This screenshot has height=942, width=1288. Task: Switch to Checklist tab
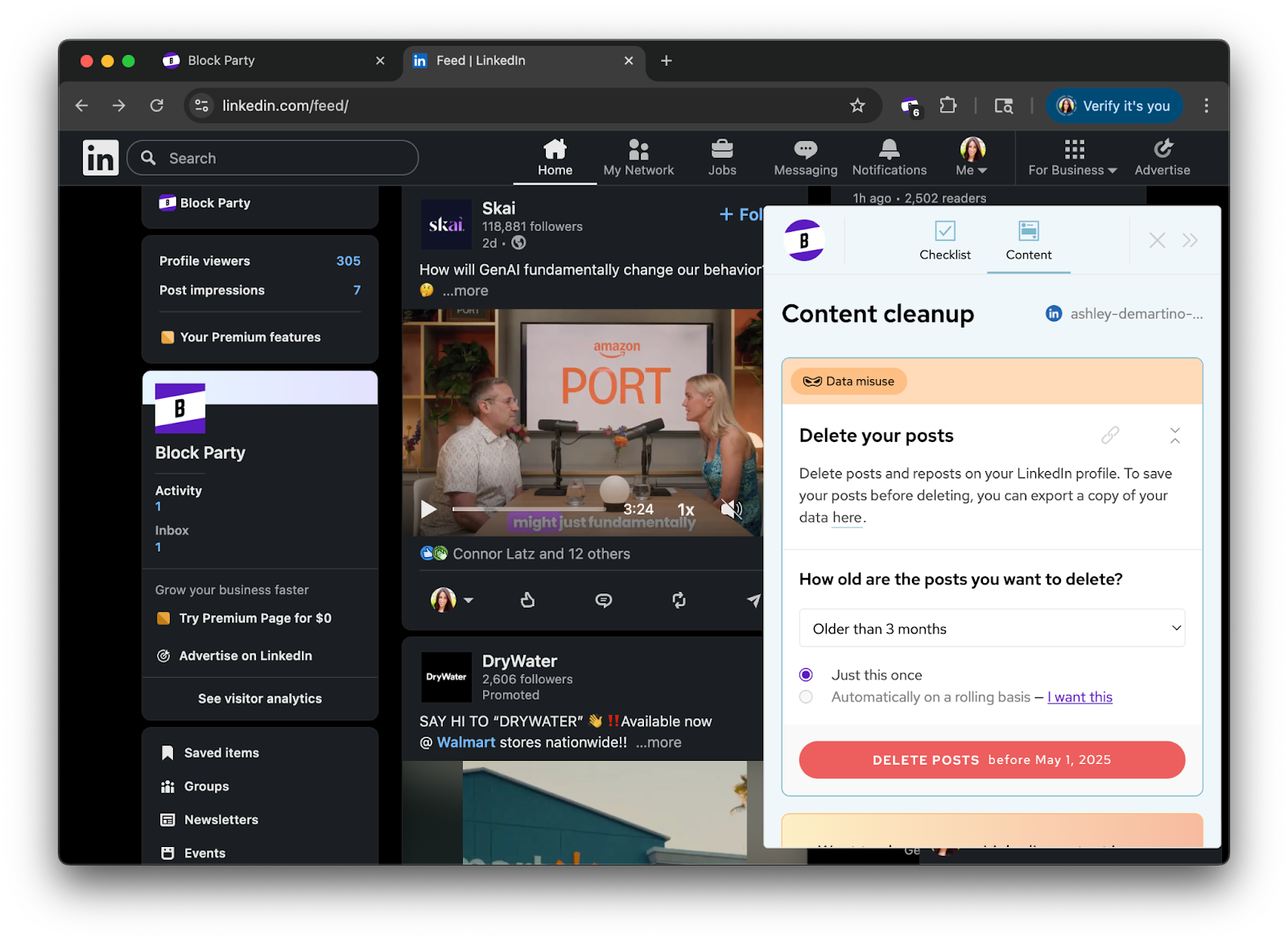pyautogui.click(x=945, y=241)
